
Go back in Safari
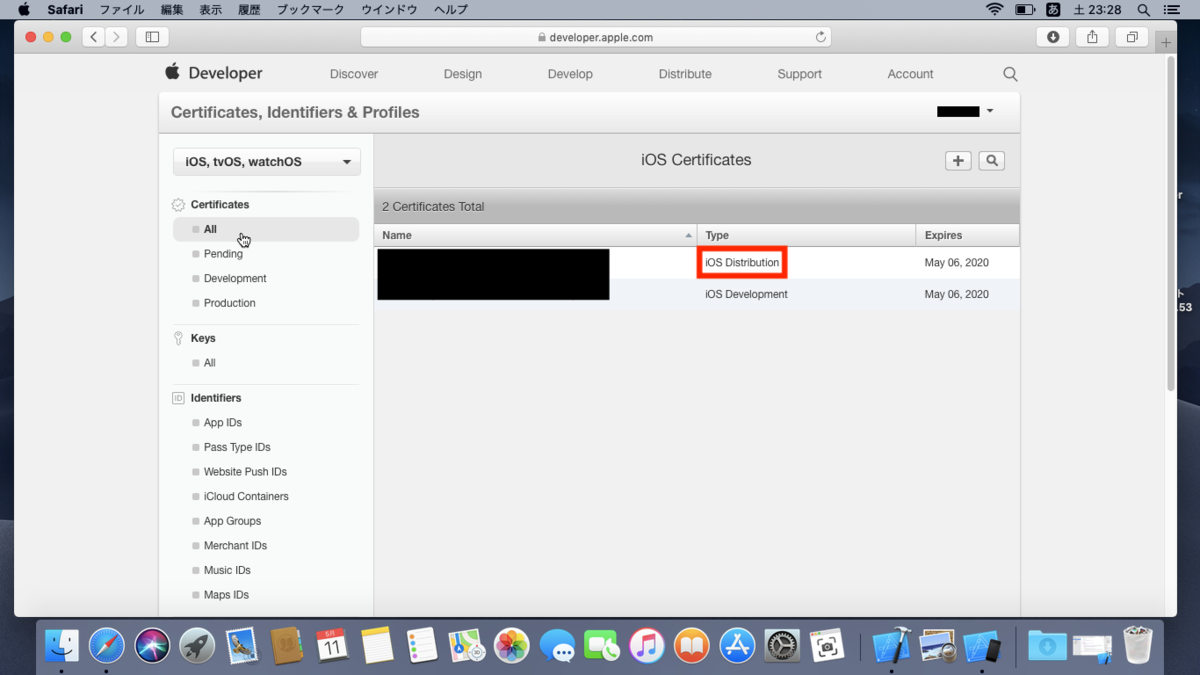coord(94,37)
